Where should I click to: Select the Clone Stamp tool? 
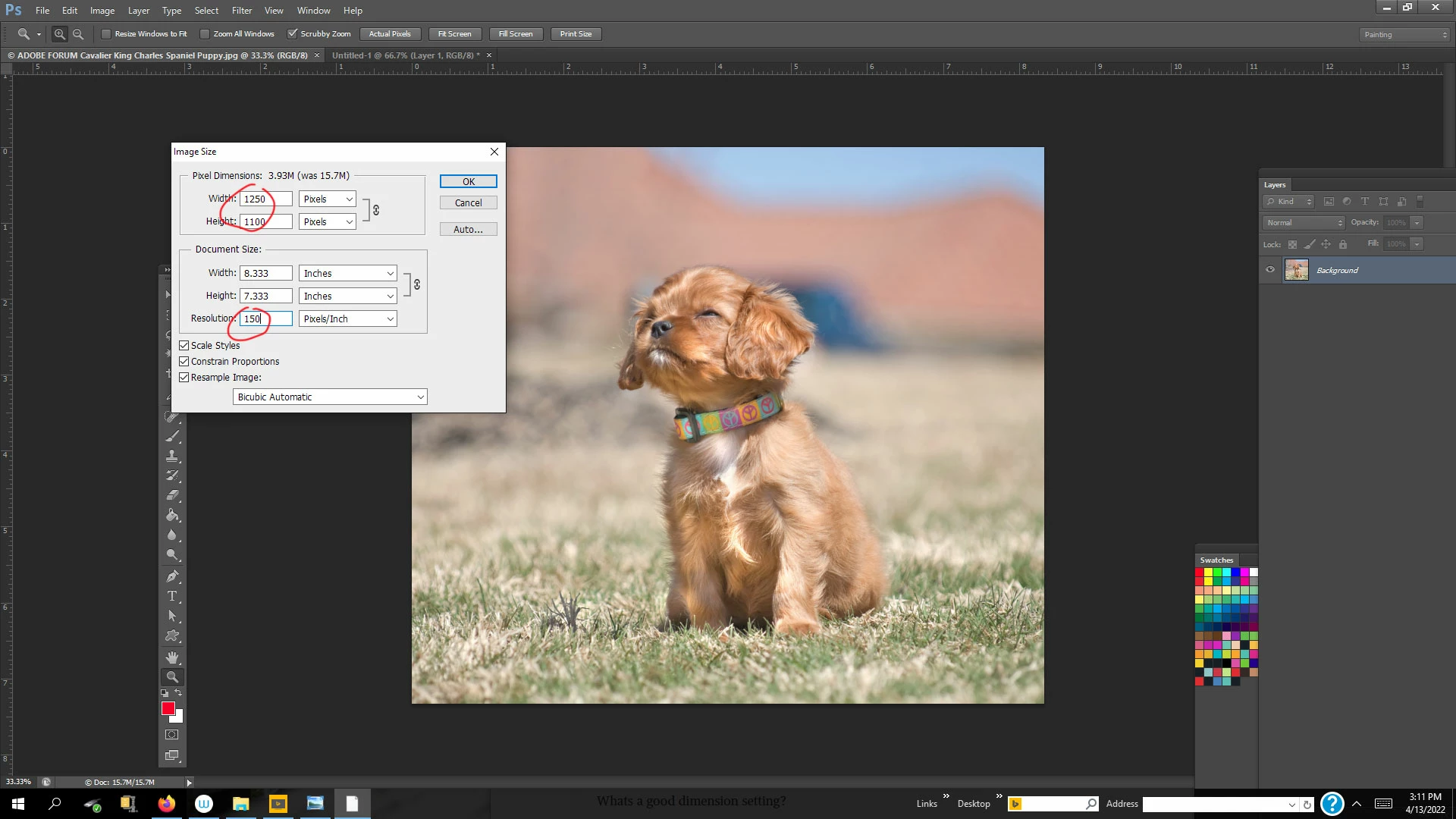click(x=173, y=456)
